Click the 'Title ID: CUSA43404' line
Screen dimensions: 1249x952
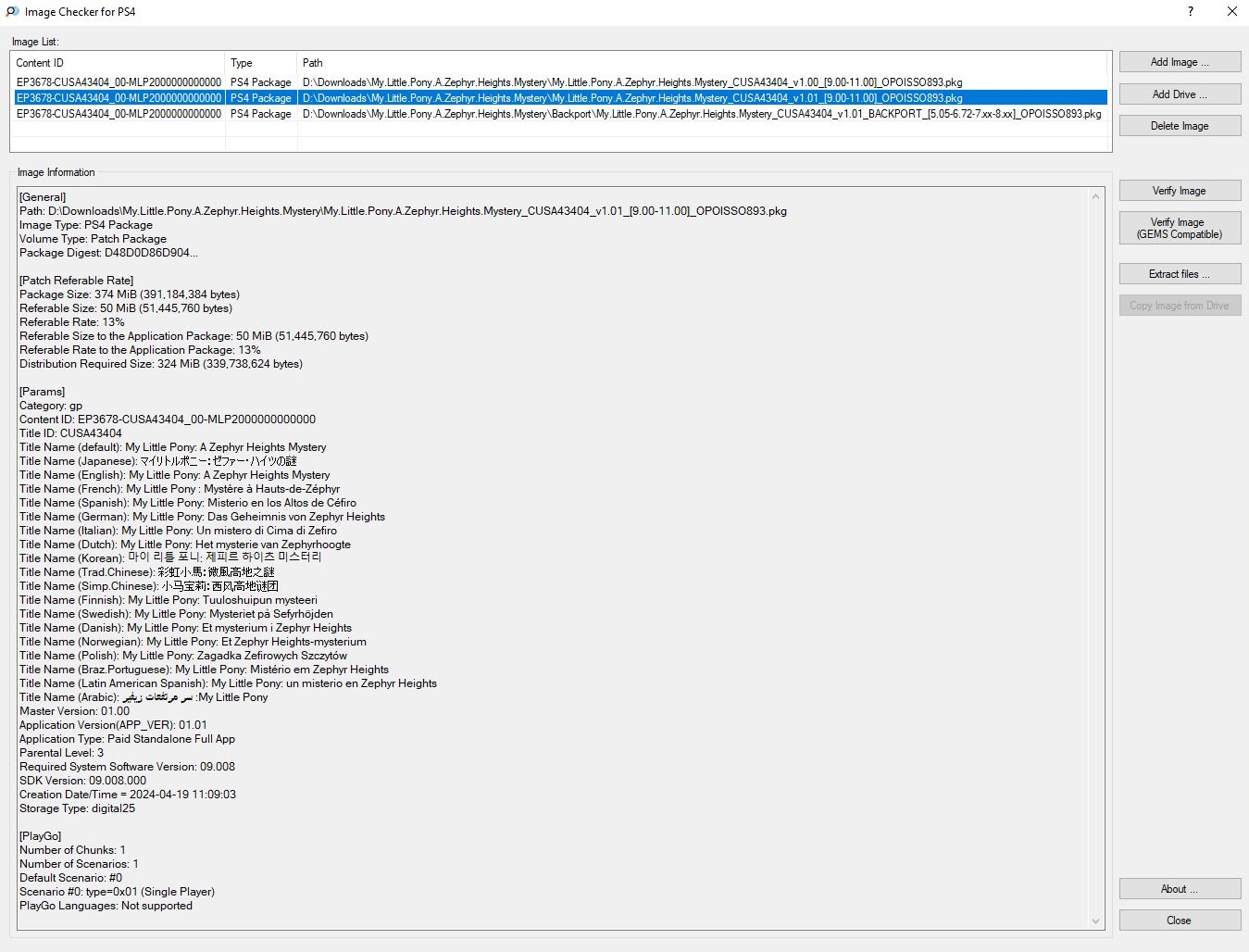pos(70,433)
